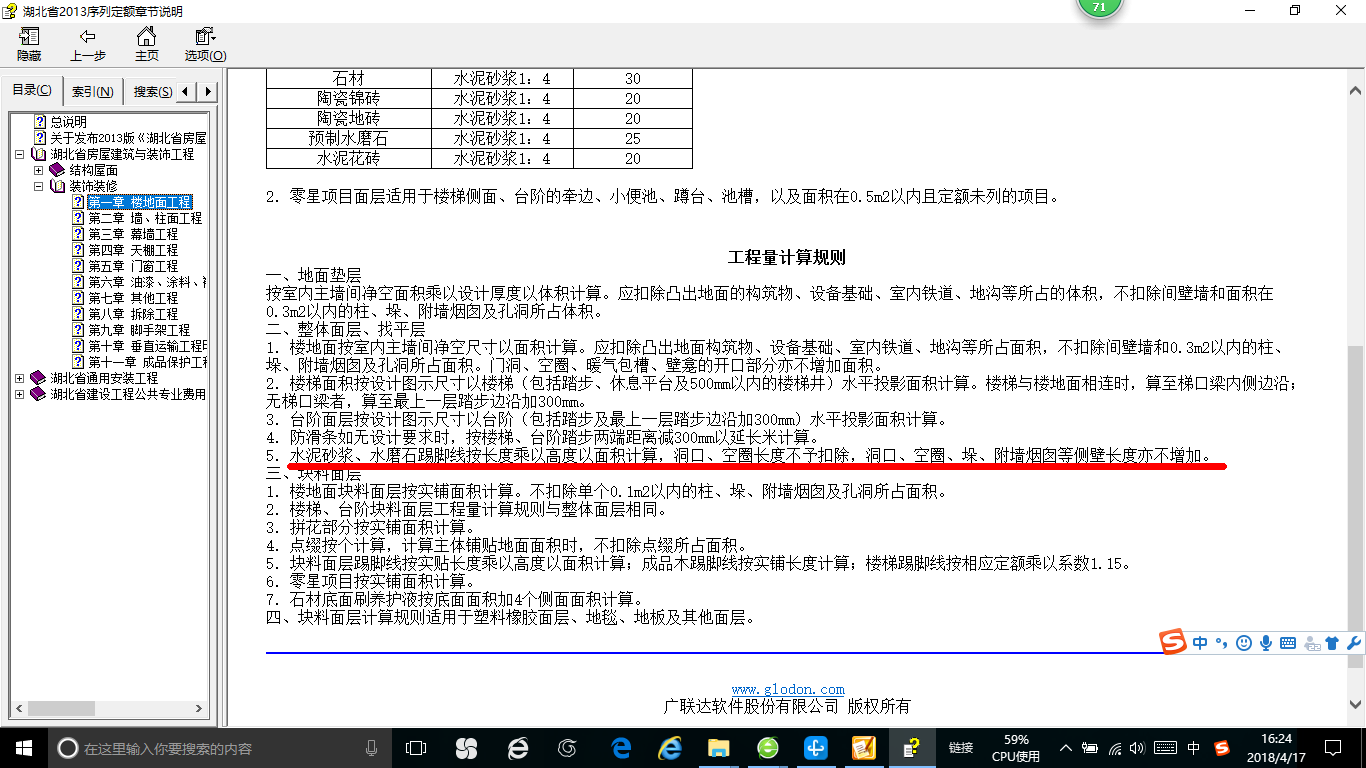Open 第十一章 成品保护工程 topic

point(147,362)
